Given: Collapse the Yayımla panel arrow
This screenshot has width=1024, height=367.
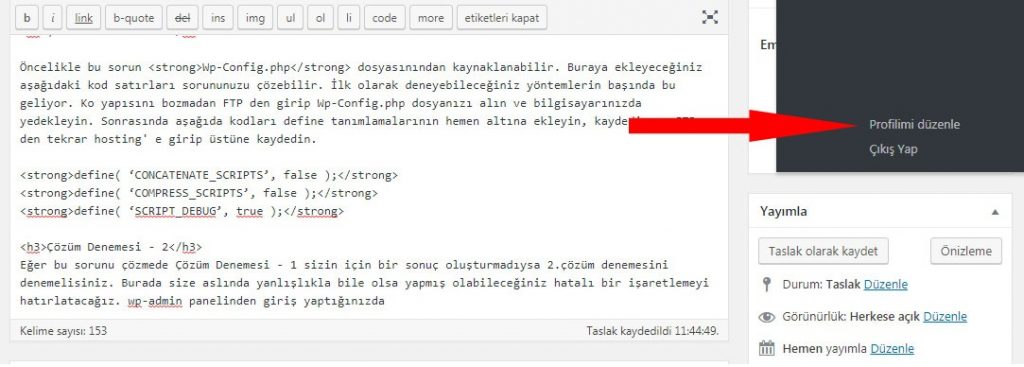Looking at the screenshot, I should [x=995, y=212].
